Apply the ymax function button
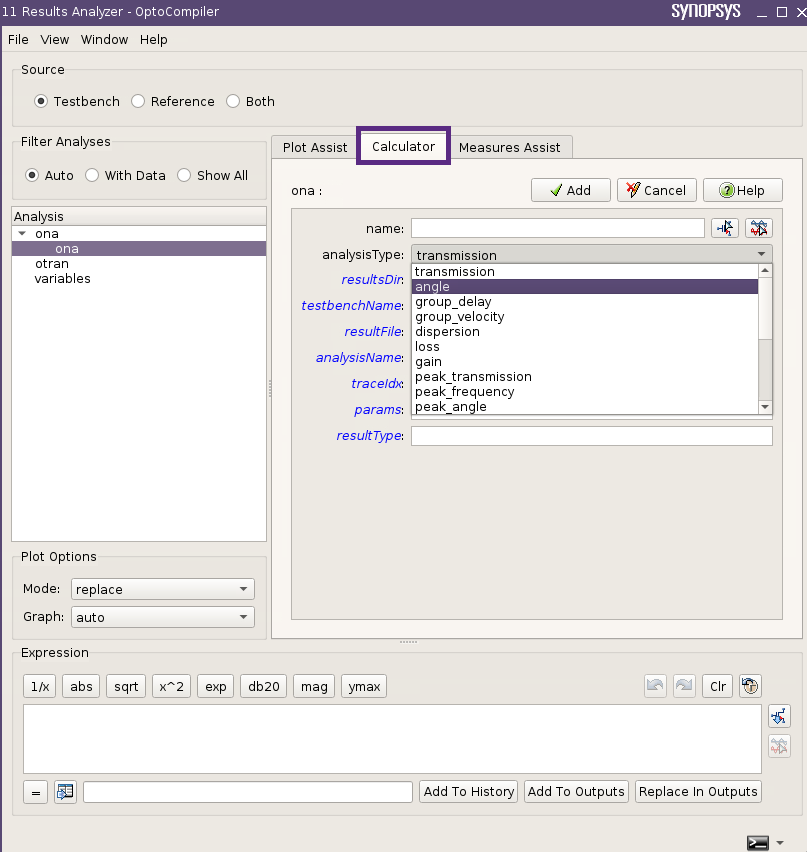807x852 pixels. click(364, 686)
